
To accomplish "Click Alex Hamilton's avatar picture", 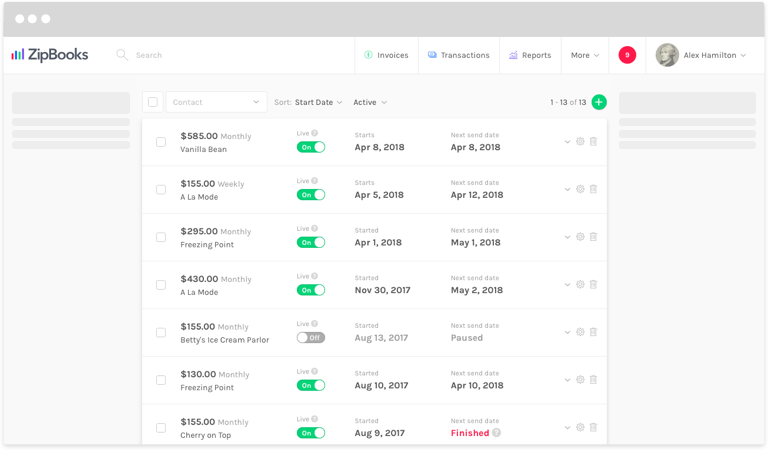I will click(x=667, y=55).
